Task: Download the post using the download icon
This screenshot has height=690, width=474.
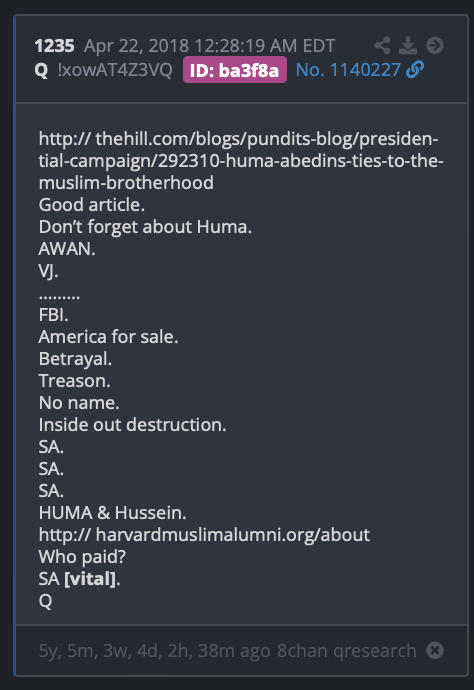Action: (408, 45)
